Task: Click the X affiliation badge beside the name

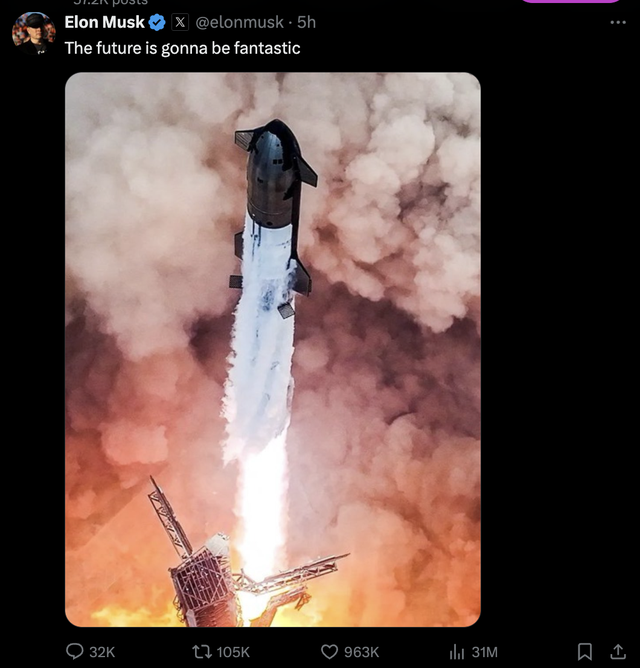Action: [x=180, y=22]
